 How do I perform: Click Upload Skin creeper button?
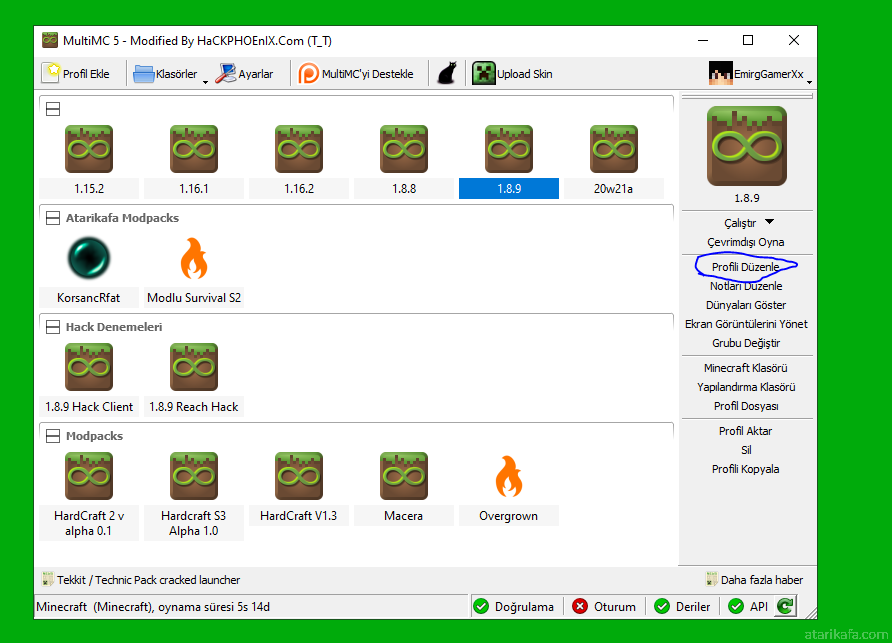tap(512, 73)
